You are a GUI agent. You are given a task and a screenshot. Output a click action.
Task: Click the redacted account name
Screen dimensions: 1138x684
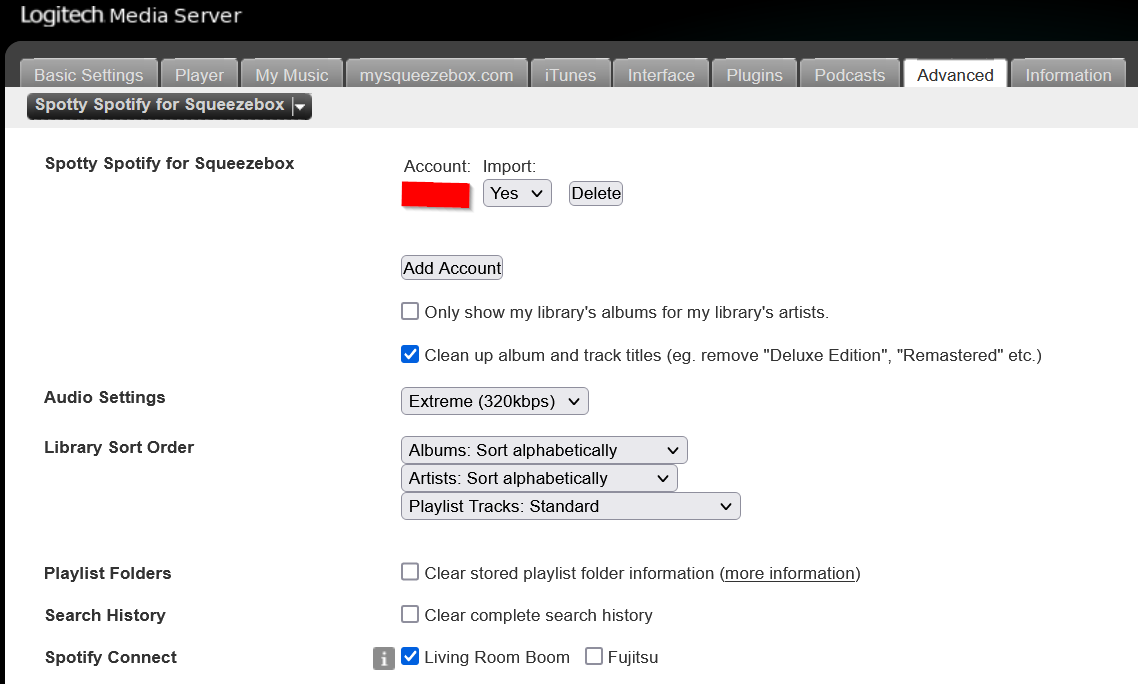point(435,195)
